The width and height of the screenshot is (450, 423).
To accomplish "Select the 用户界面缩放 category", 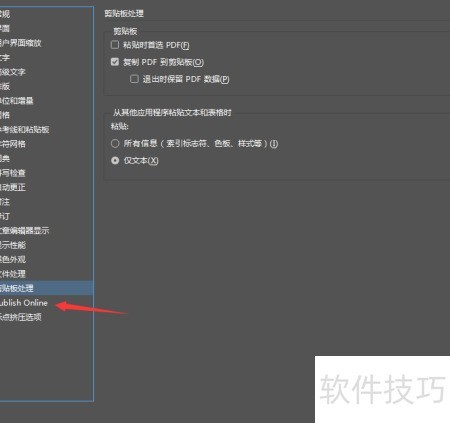I will click(x=46, y=43).
